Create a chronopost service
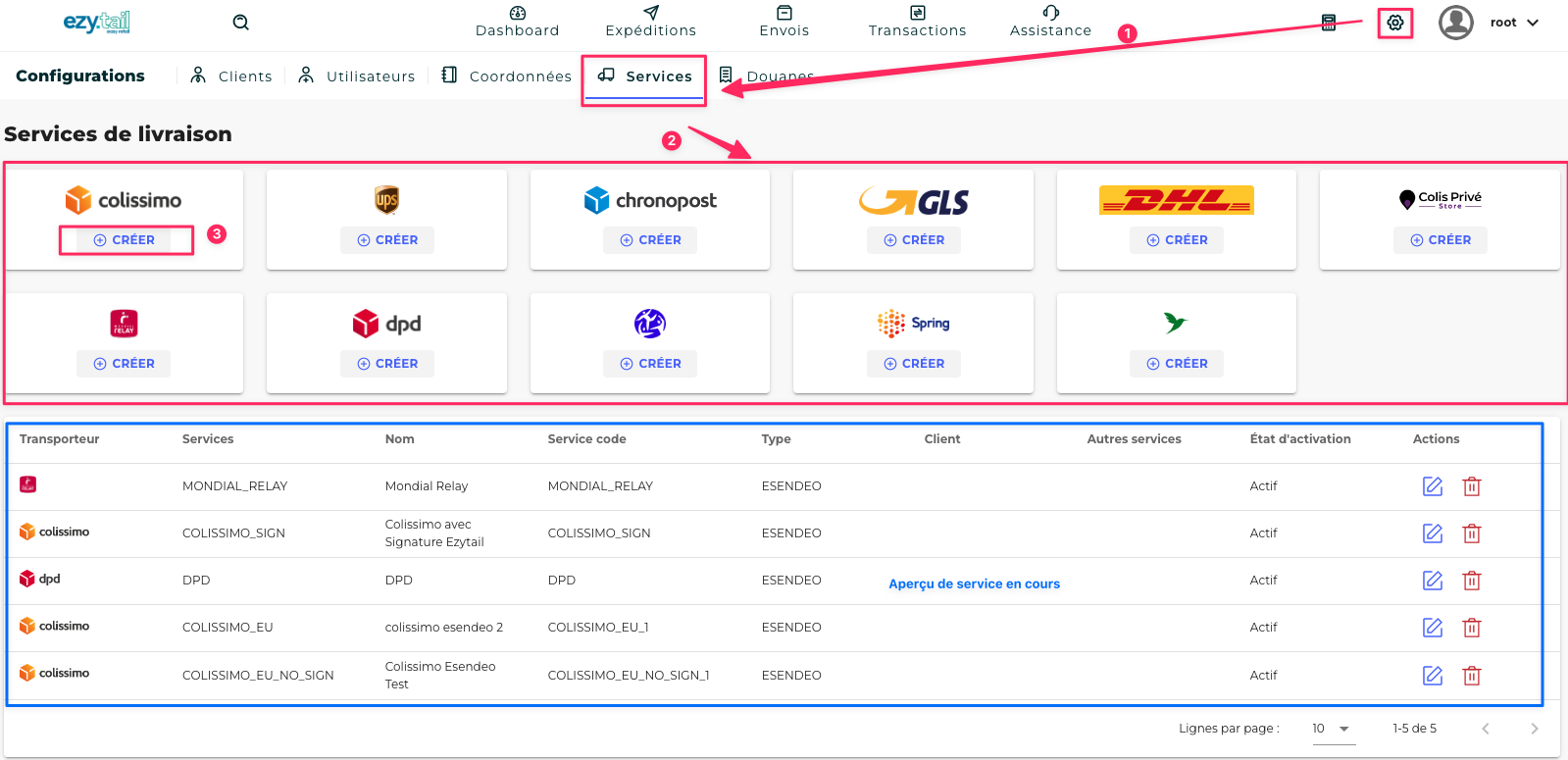 650,240
